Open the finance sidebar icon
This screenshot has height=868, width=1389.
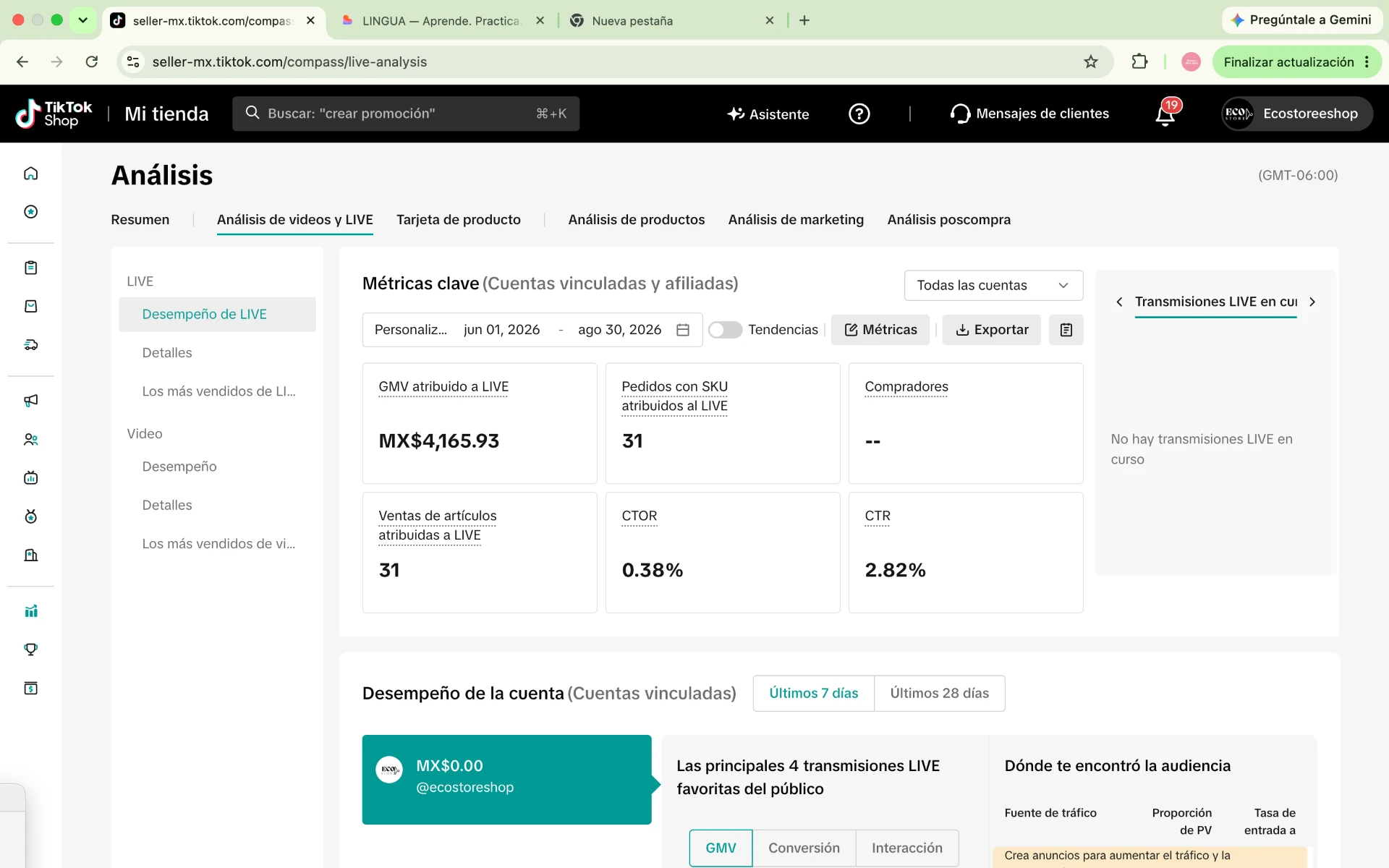30,688
